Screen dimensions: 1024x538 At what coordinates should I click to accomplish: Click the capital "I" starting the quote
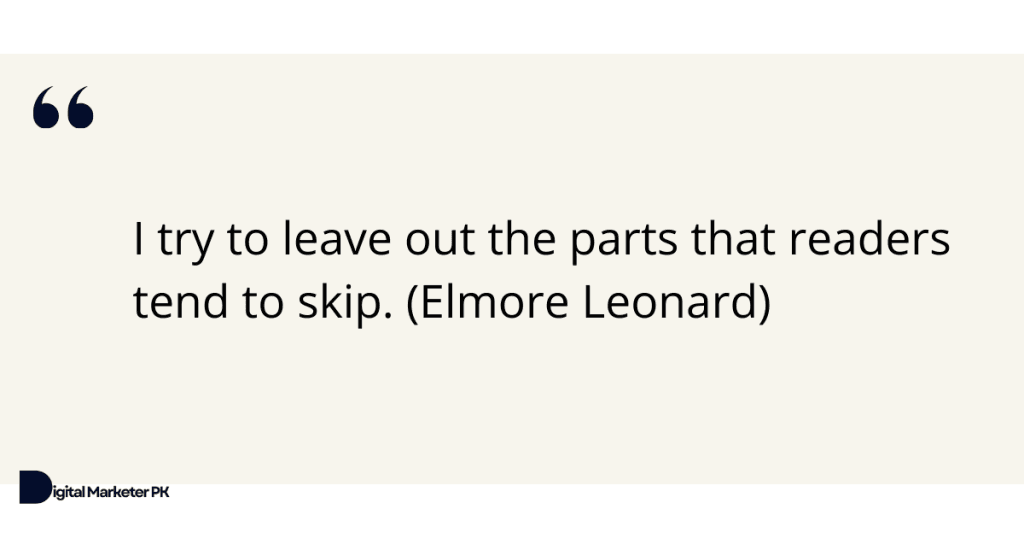(138, 239)
